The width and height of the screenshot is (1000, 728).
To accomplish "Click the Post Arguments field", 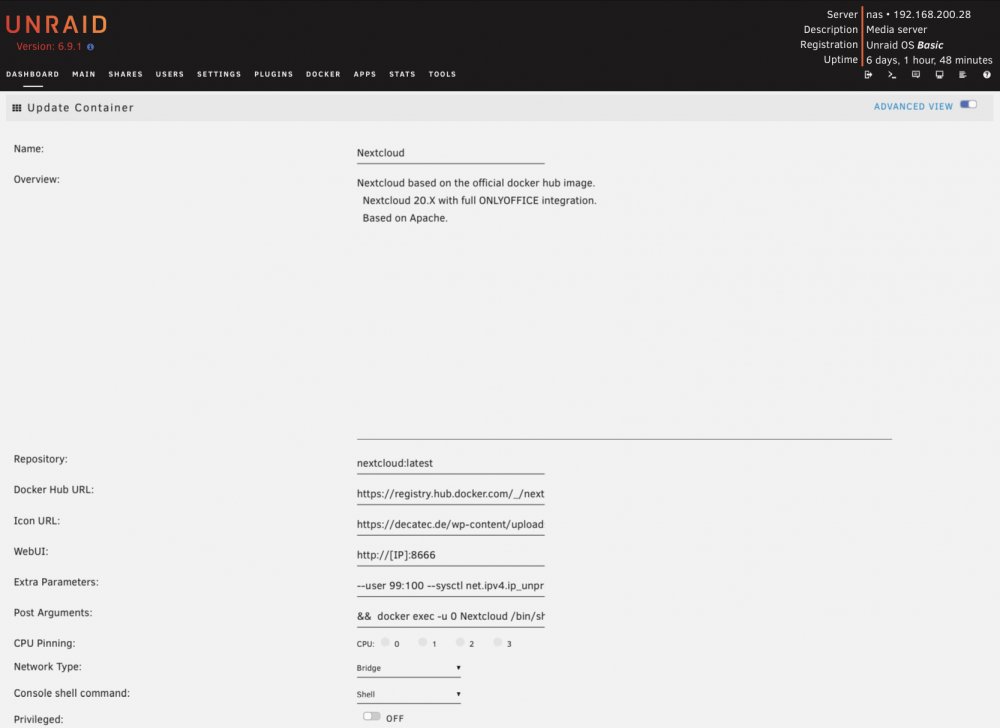I will (x=450, y=616).
